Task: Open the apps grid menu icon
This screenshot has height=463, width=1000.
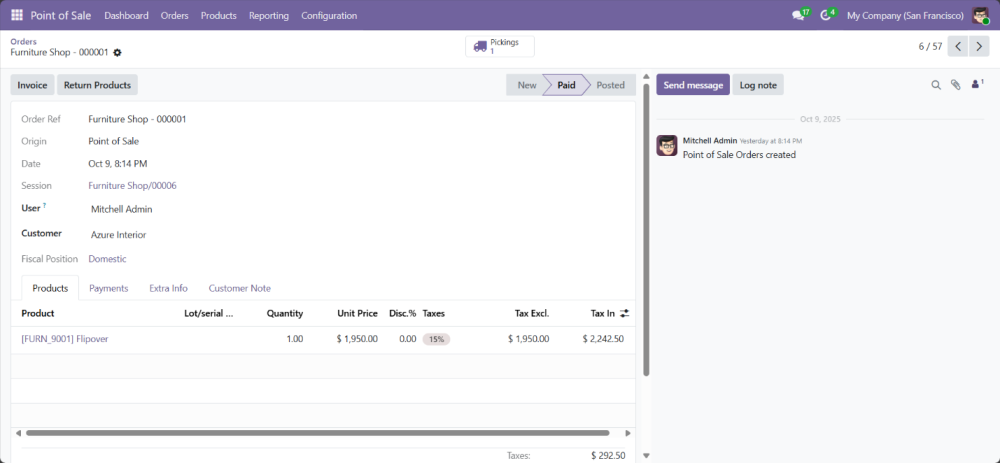Action: coord(17,15)
